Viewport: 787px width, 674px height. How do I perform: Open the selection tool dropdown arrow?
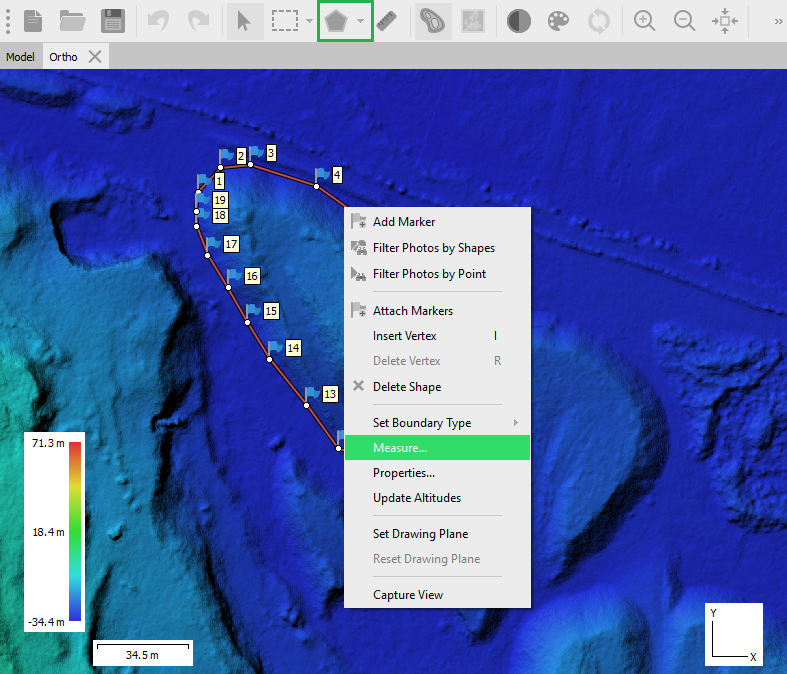[310, 21]
